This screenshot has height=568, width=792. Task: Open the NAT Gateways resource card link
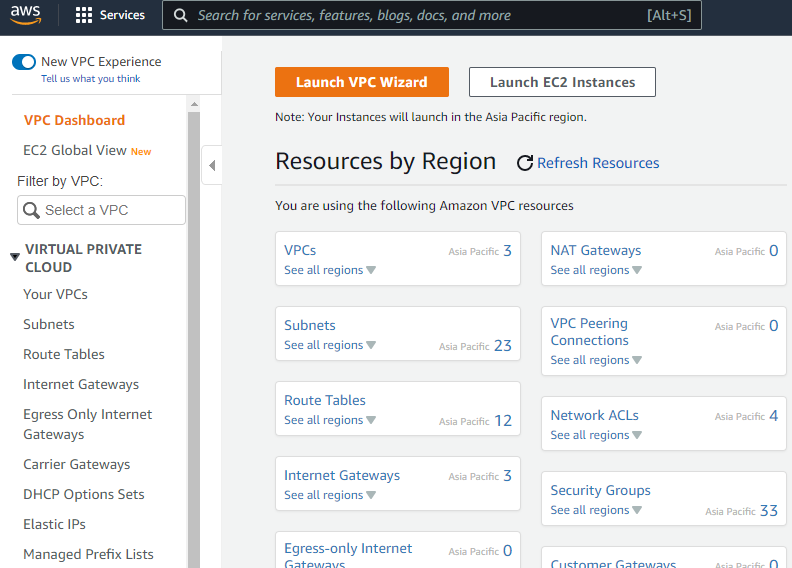coord(596,250)
